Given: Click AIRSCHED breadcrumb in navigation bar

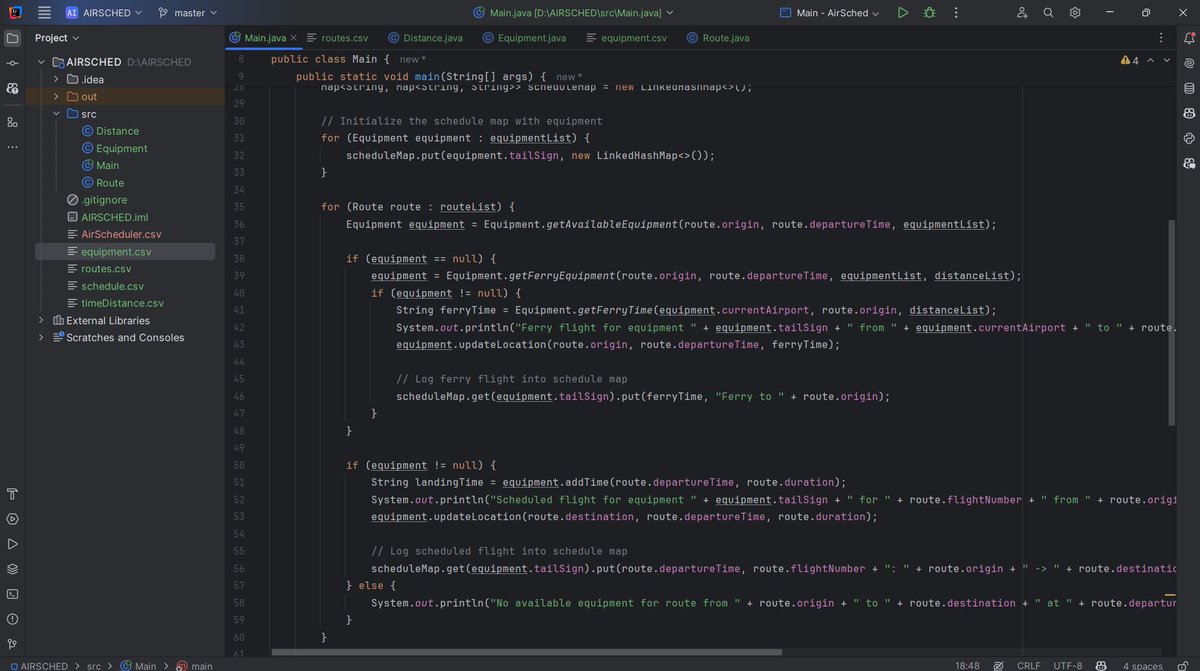Looking at the screenshot, I should pyautogui.click(x=39, y=665).
